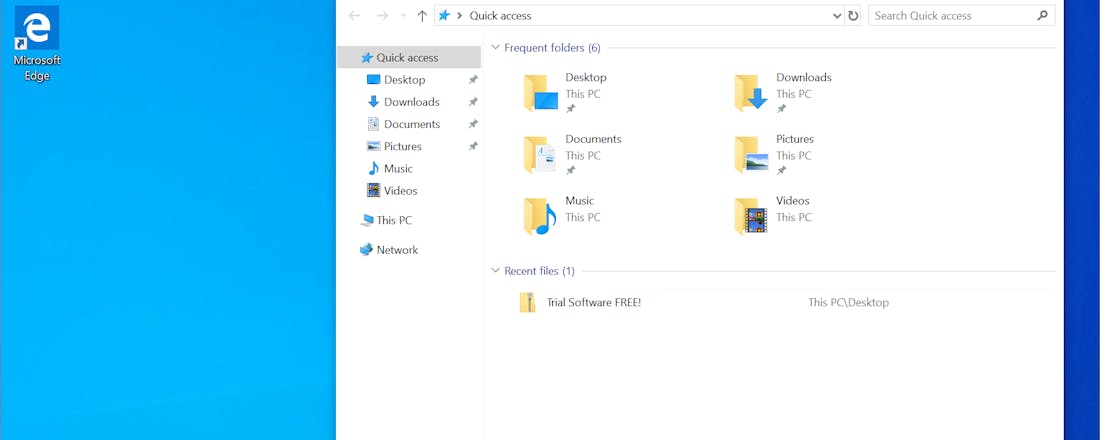Viewport: 1100px width, 440px height.
Task: Click the magnifier search icon
Action: pos(1042,15)
